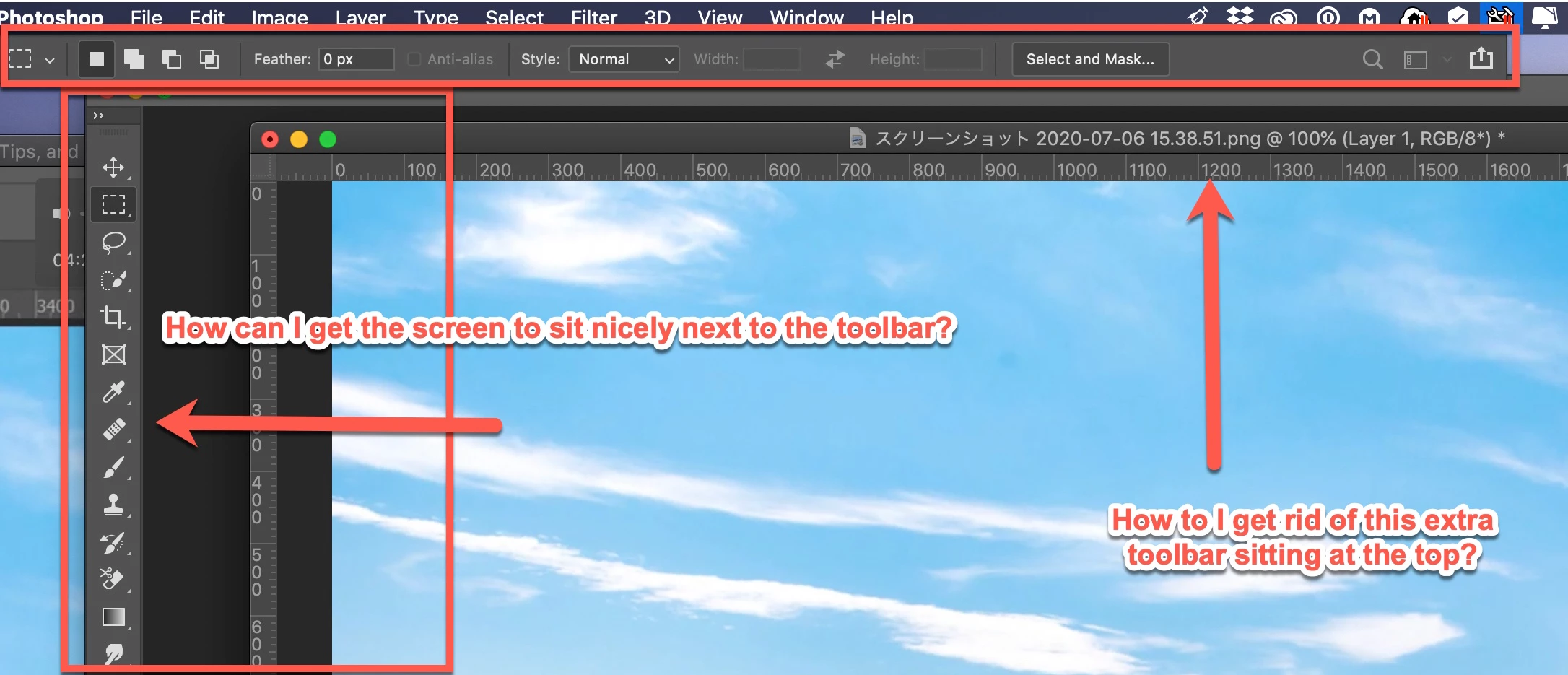Open the Style dropdown set to Normal
This screenshot has height=675, width=1568.
pos(624,59)
